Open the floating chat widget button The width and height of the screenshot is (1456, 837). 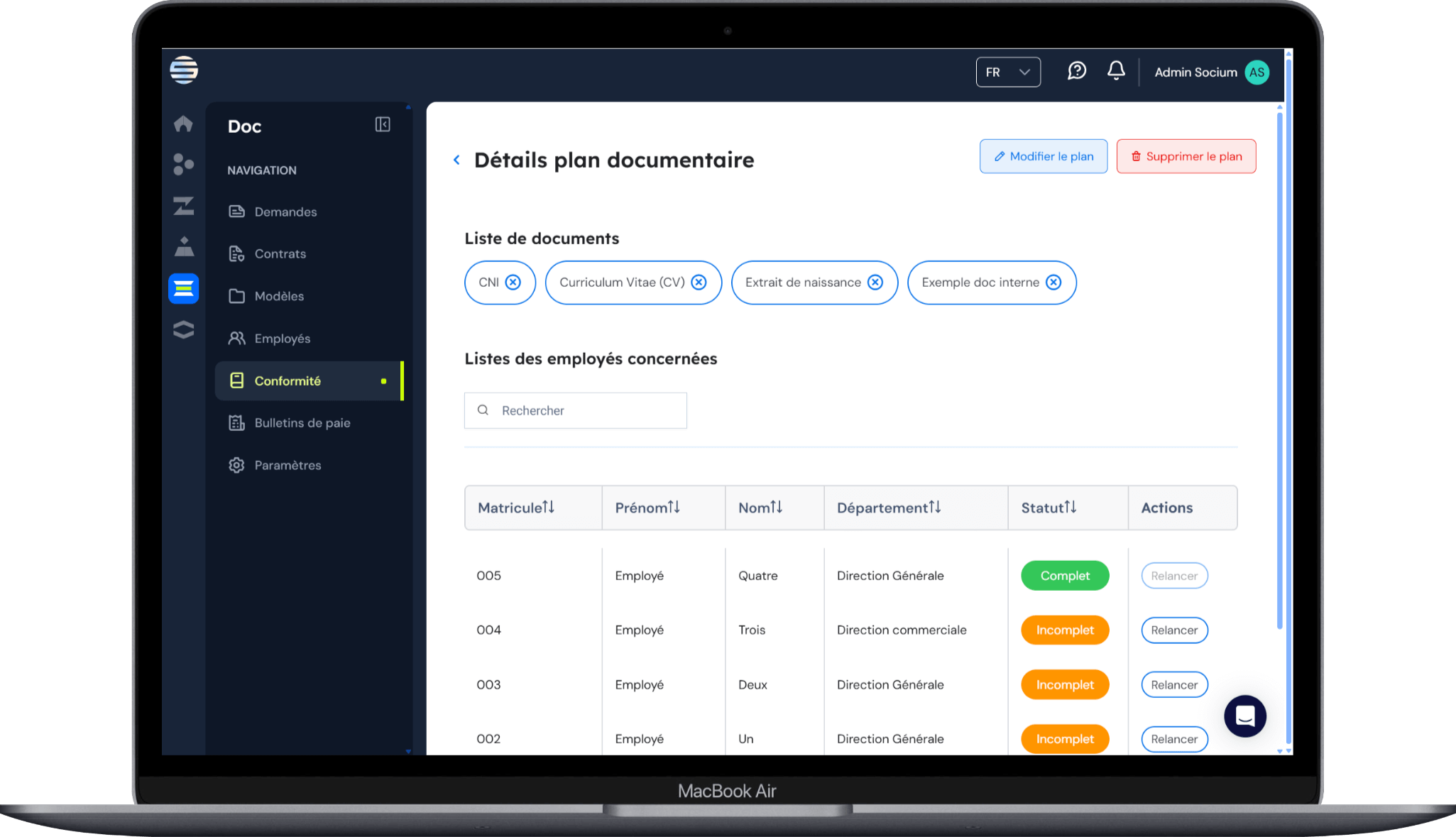point(1244,716)
